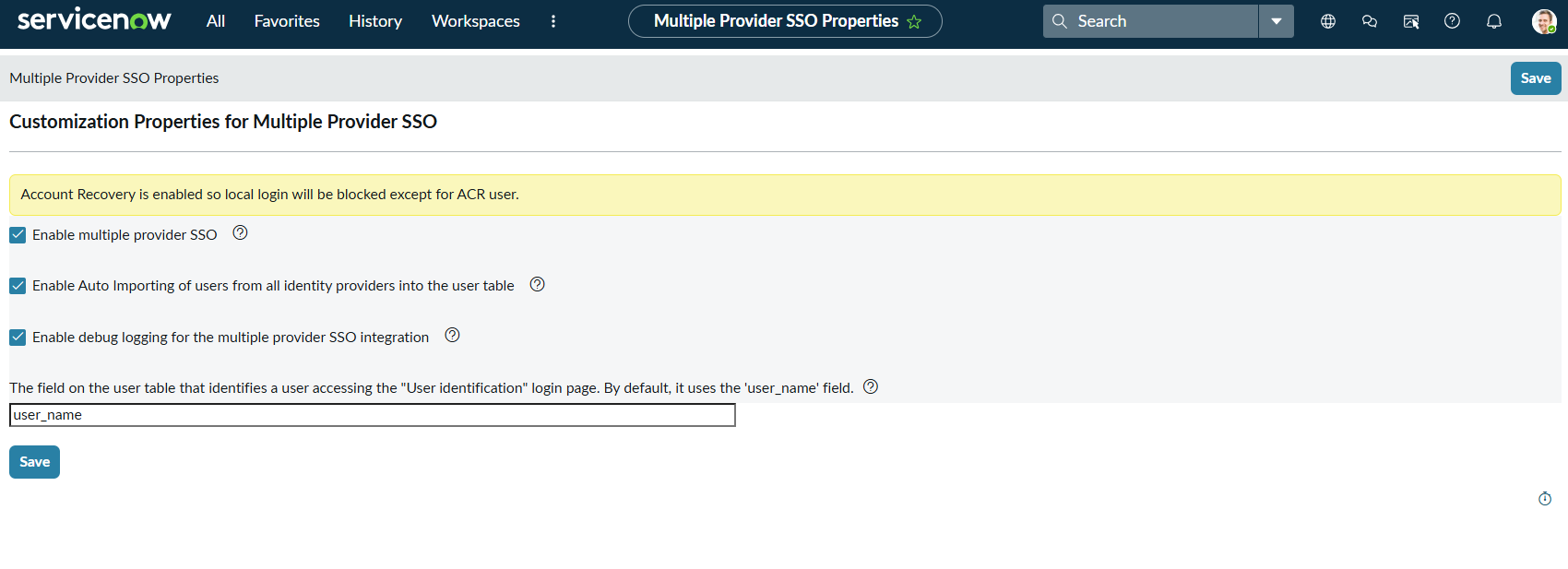Click the Save button below the form
The image size is (1568, 569).
click(34, 462)
